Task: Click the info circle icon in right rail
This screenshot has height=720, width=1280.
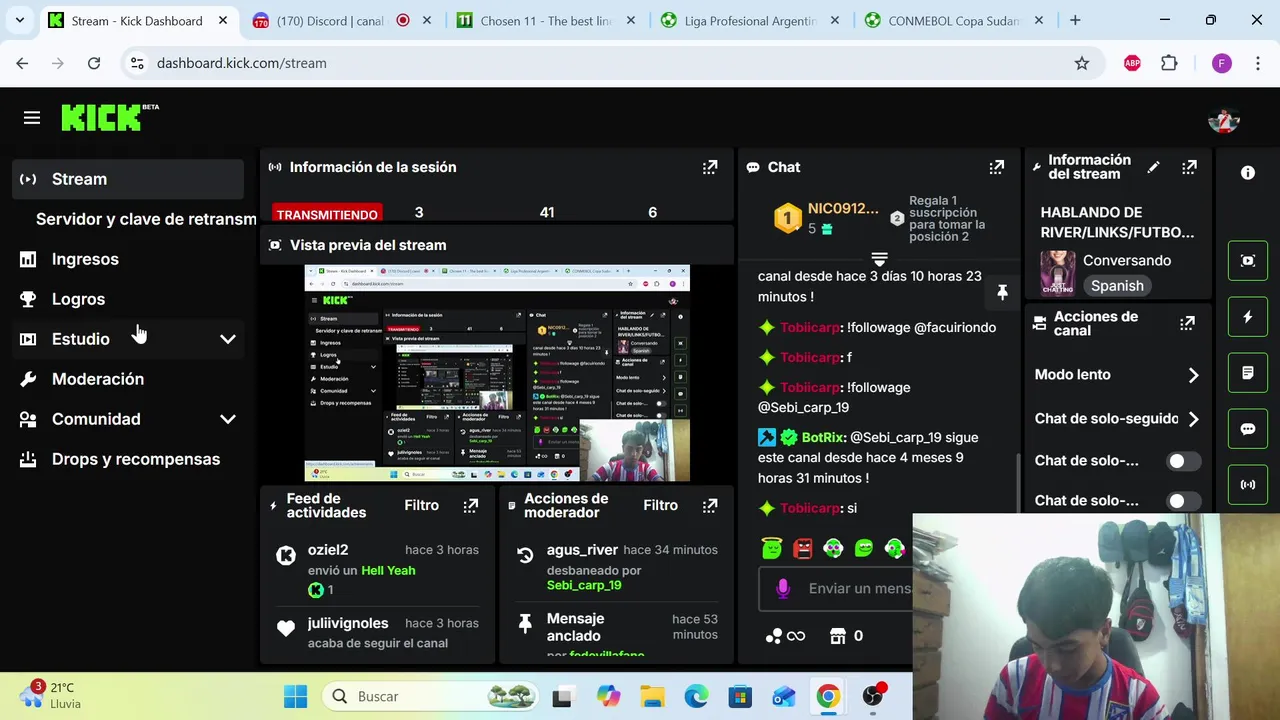Action: click(x=1248, y=173)
